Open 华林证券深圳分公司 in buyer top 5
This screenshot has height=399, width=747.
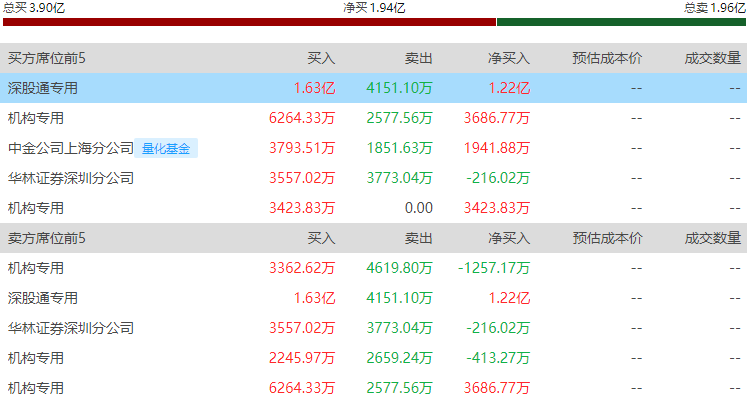coord(71,178)
